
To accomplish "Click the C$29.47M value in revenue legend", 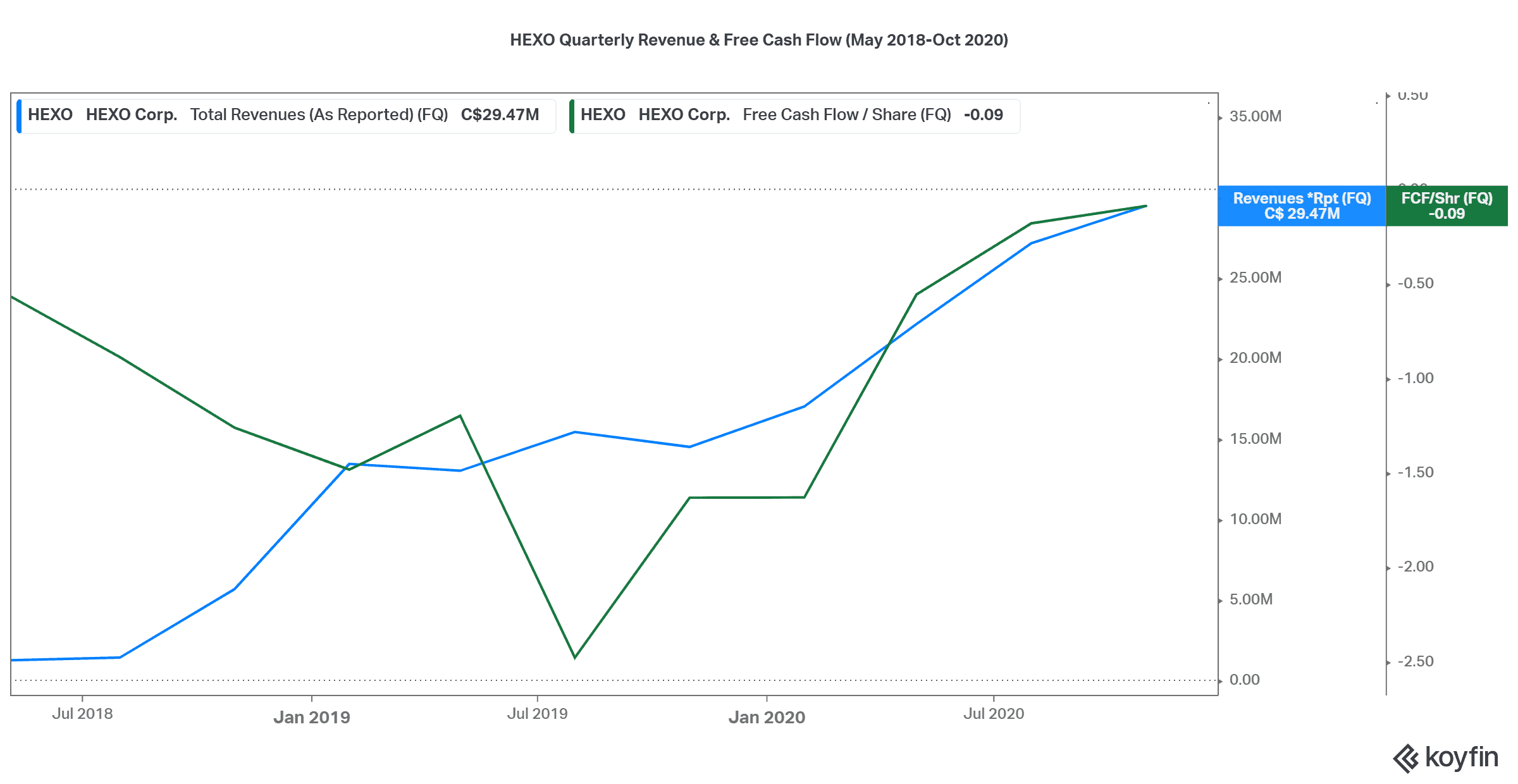I will pyautogui.click(x=500, y=115).
